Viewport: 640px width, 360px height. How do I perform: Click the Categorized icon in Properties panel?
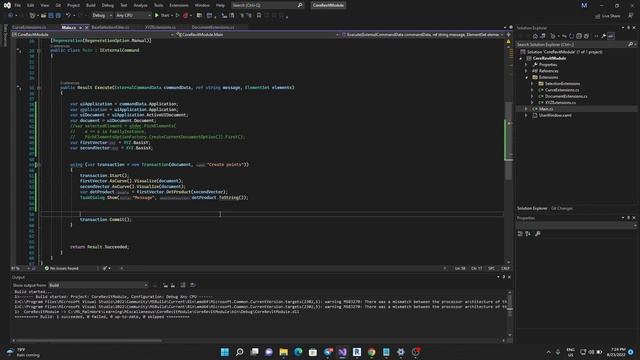[520, 233]
